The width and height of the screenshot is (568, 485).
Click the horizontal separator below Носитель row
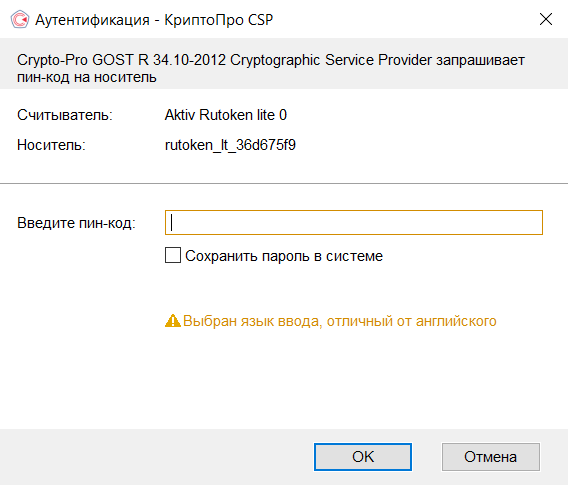(284, 183)
